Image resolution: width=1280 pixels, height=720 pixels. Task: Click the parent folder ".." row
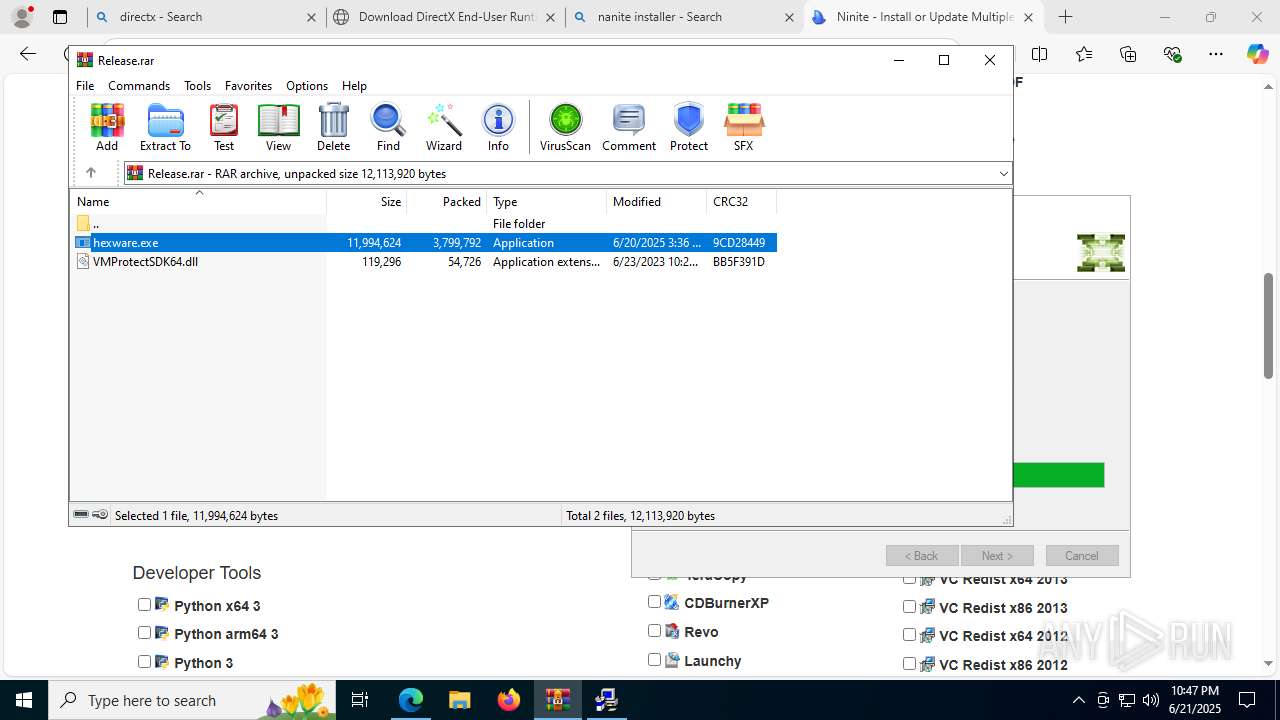point(424,223)
